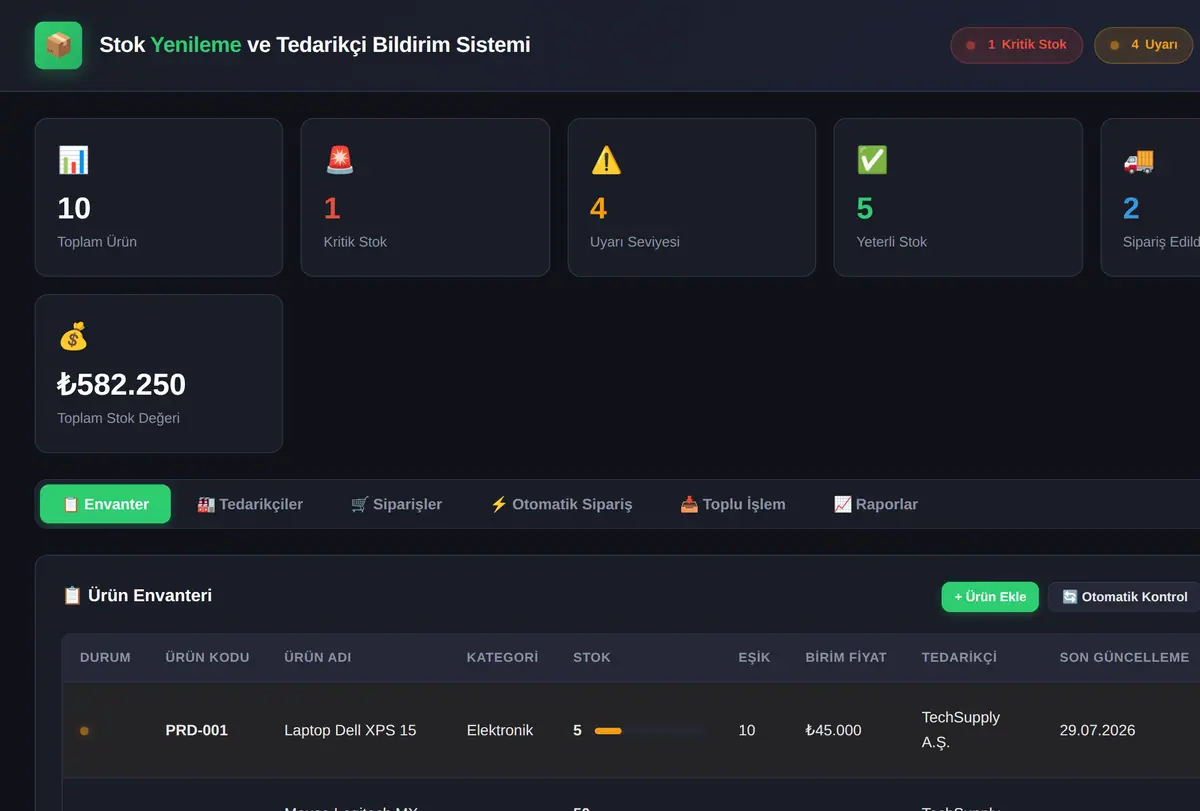
Task: View the Raporlar tab
Action: point(876,504)
